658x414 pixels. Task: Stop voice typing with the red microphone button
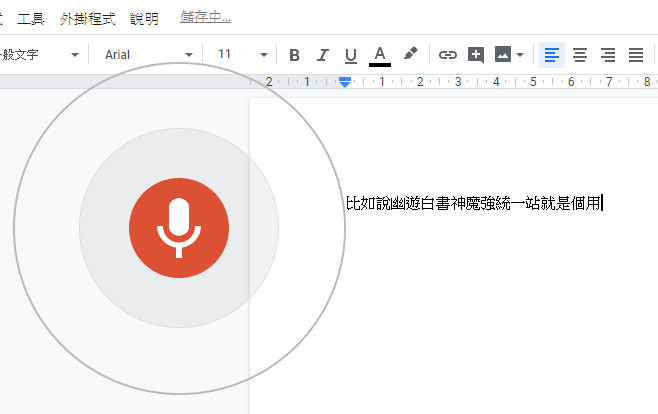point(179,228)
